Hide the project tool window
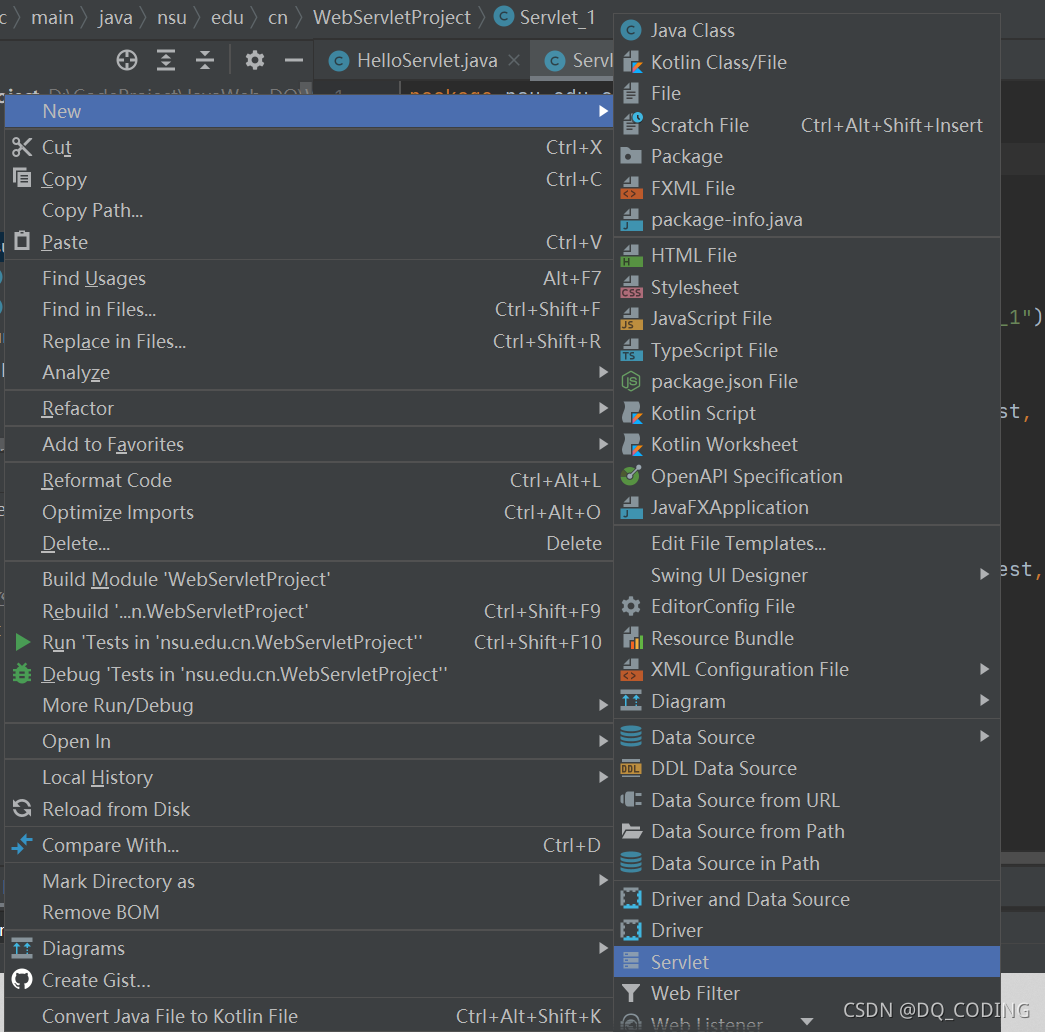Viewport: 1045px width, 1032px height. coord(293,60)
